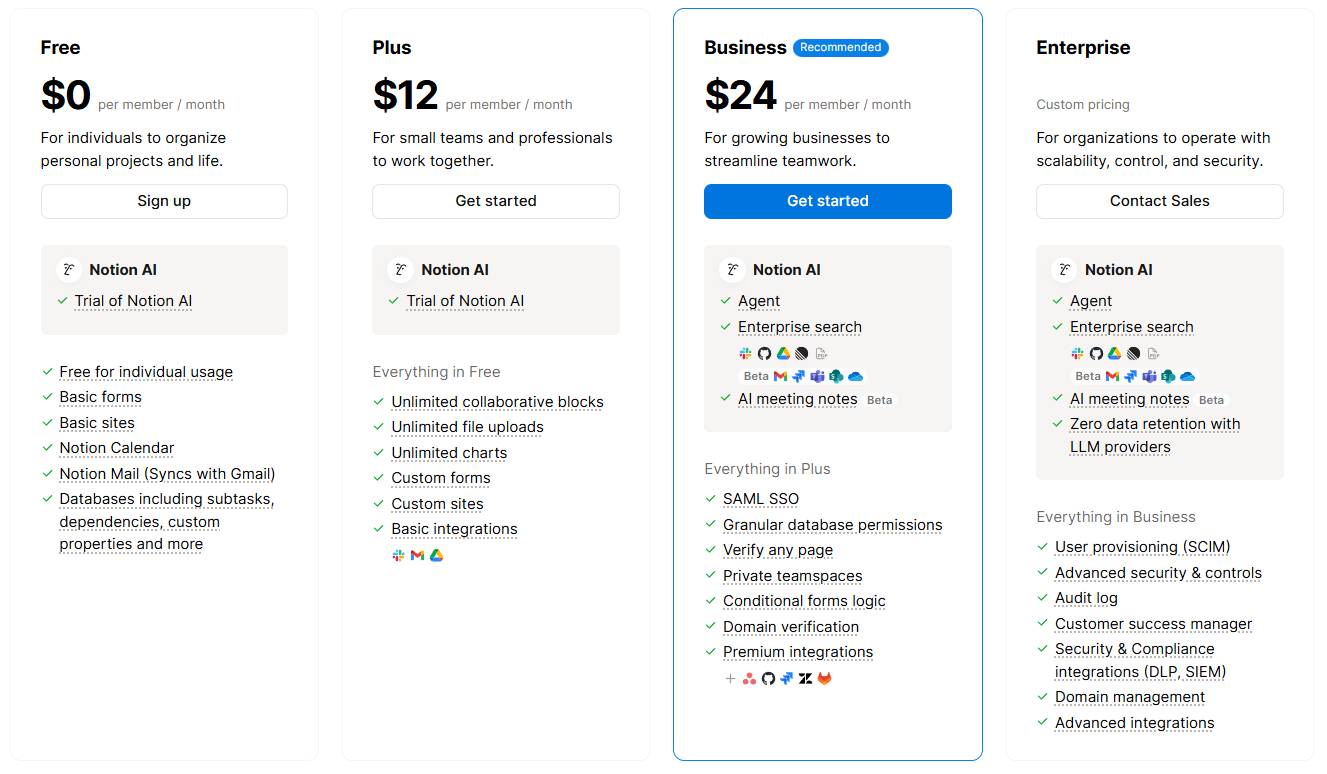Viewport: 1327px width, 774px height.
Task: Click the Google Drive icon under Enterprise search
Action: [x=783, y=353]
